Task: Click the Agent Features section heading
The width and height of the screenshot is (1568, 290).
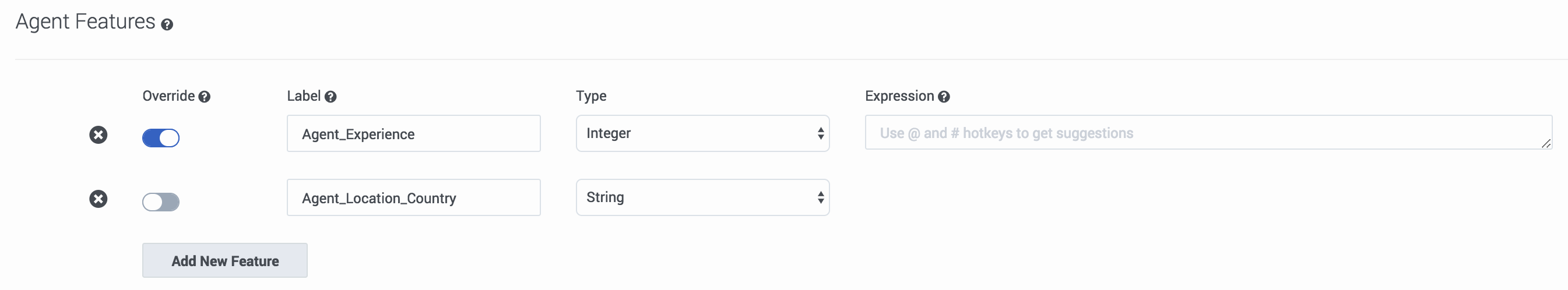Action: (85, 22)
